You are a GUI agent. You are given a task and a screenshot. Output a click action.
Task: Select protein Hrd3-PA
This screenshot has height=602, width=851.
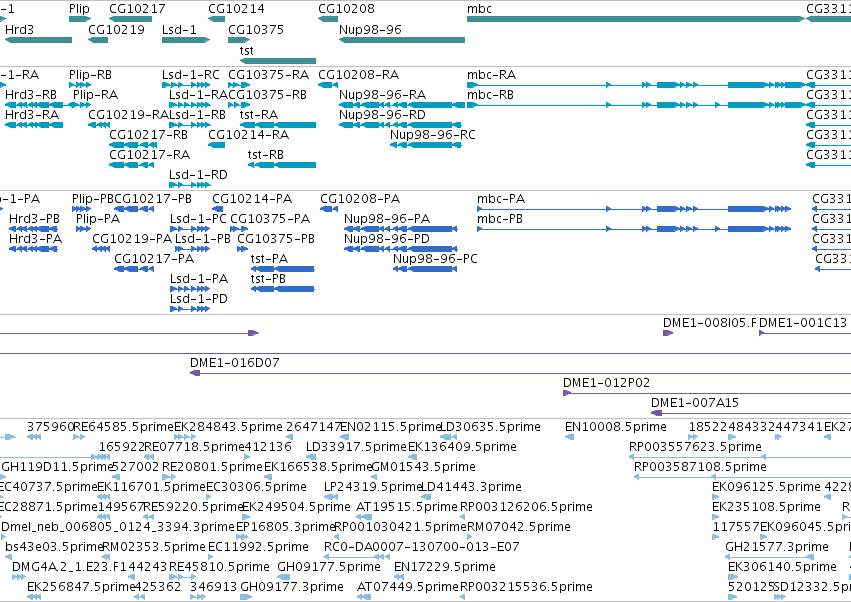click(35, 239)
